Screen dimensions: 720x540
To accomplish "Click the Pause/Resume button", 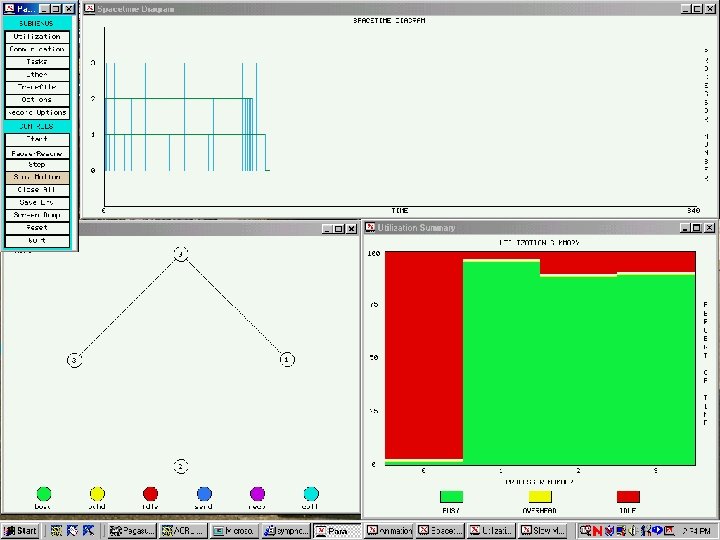I will coord(37,153).
